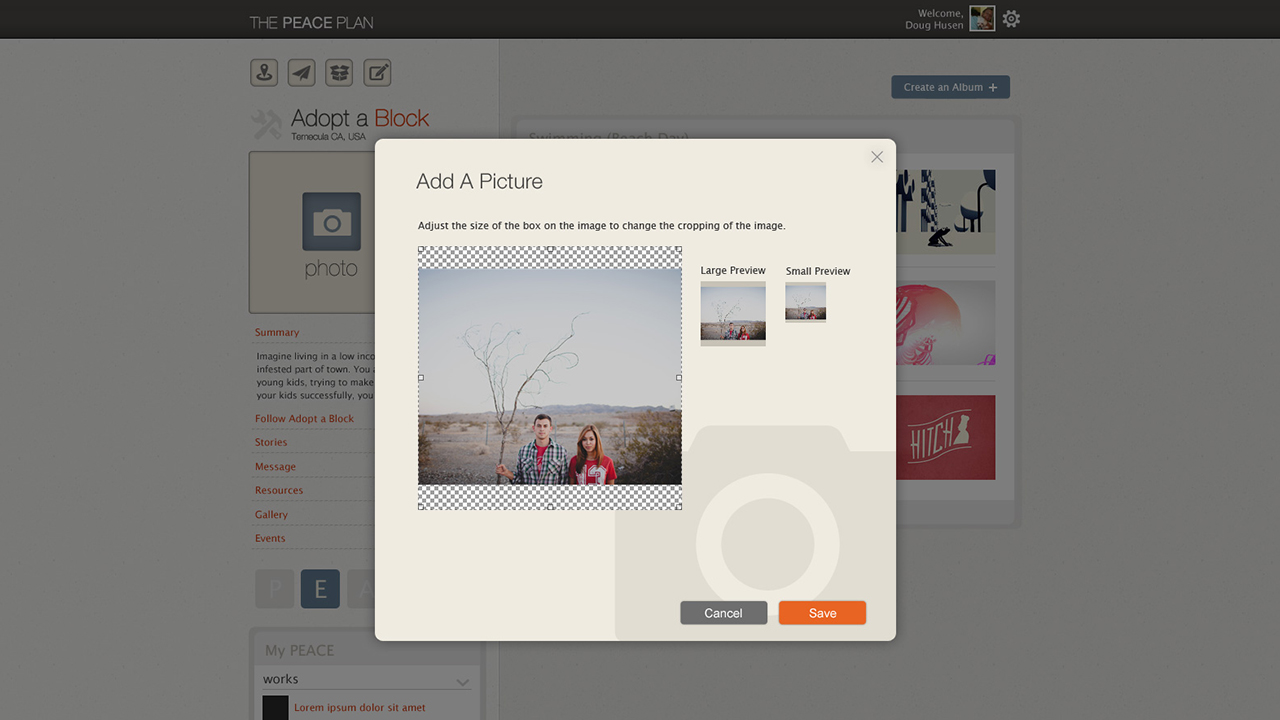Select the E letter tile
Image resolution: width=1280 pixels, height=720 pixels.
(320, 589)
